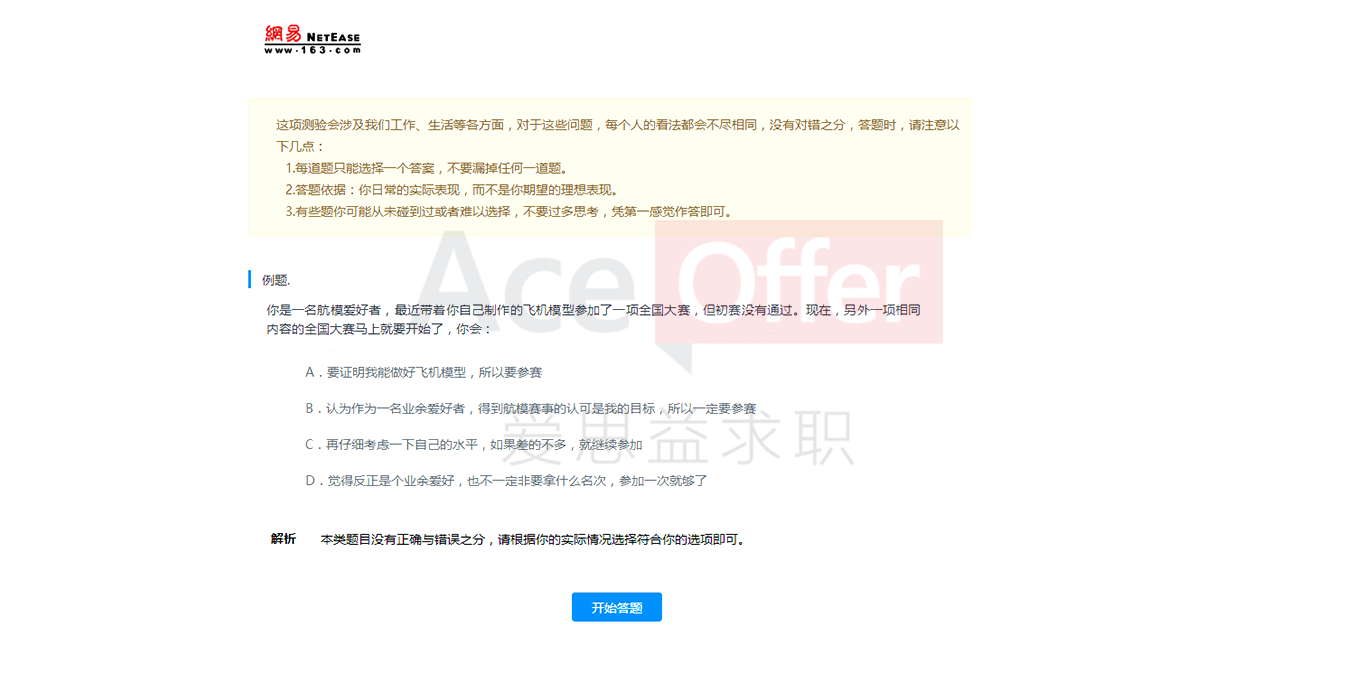The height and width of the screenshot is (682, 1349).
Task: Click the 解析 label
Action: point(283,539)
